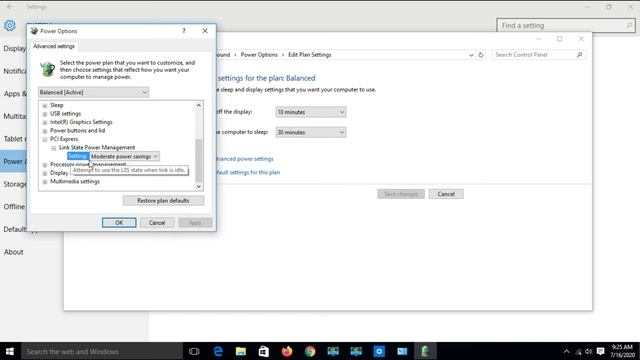Click the Settings gear home icon
This screenshot has width=640, height=360.
(10, 25)
